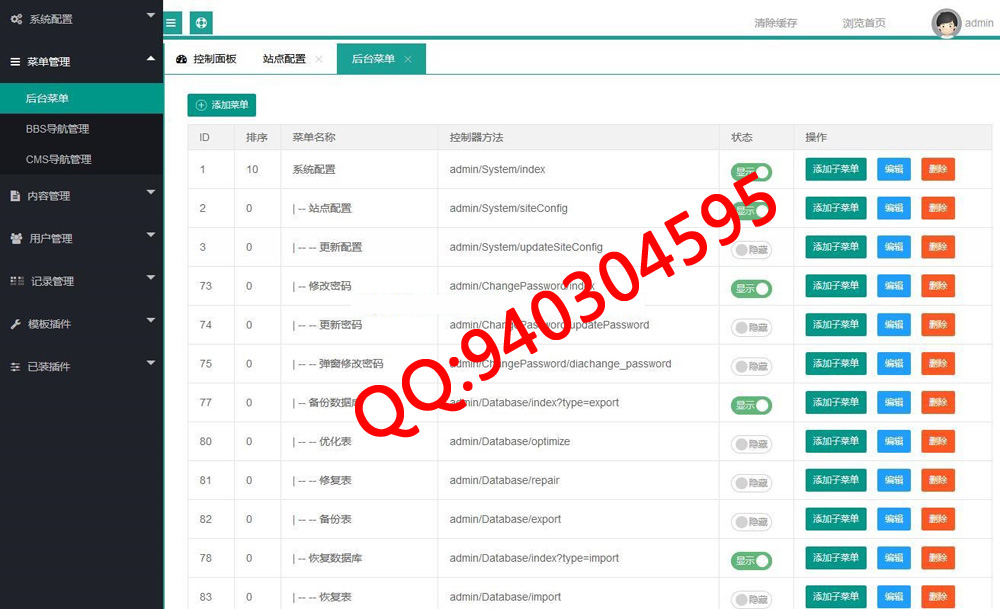Screen dimensions: 1000x609
Task: Click the 系统配置 gears icon in sidebar
Action: 16,19
